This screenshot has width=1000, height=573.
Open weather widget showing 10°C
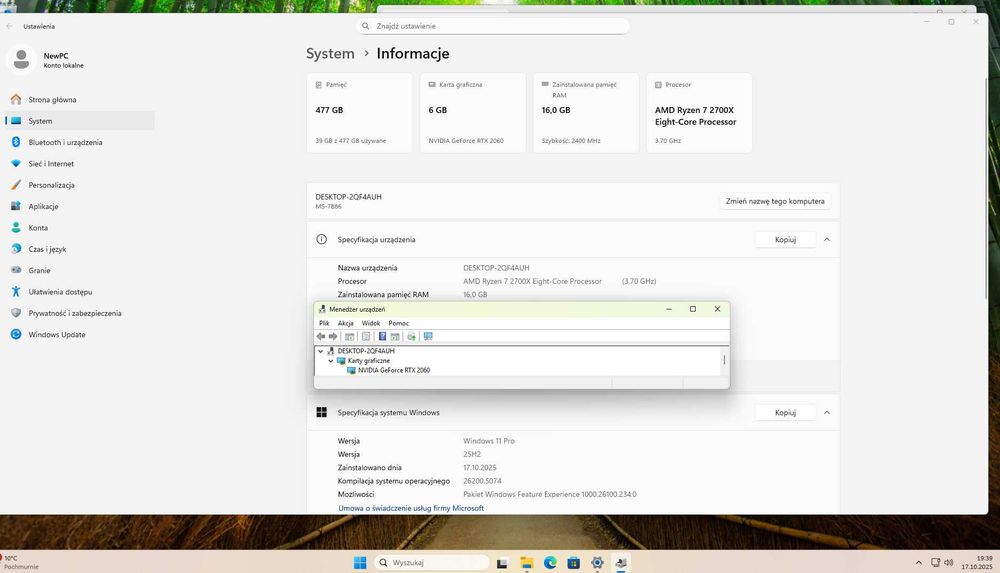click(20, 562)
